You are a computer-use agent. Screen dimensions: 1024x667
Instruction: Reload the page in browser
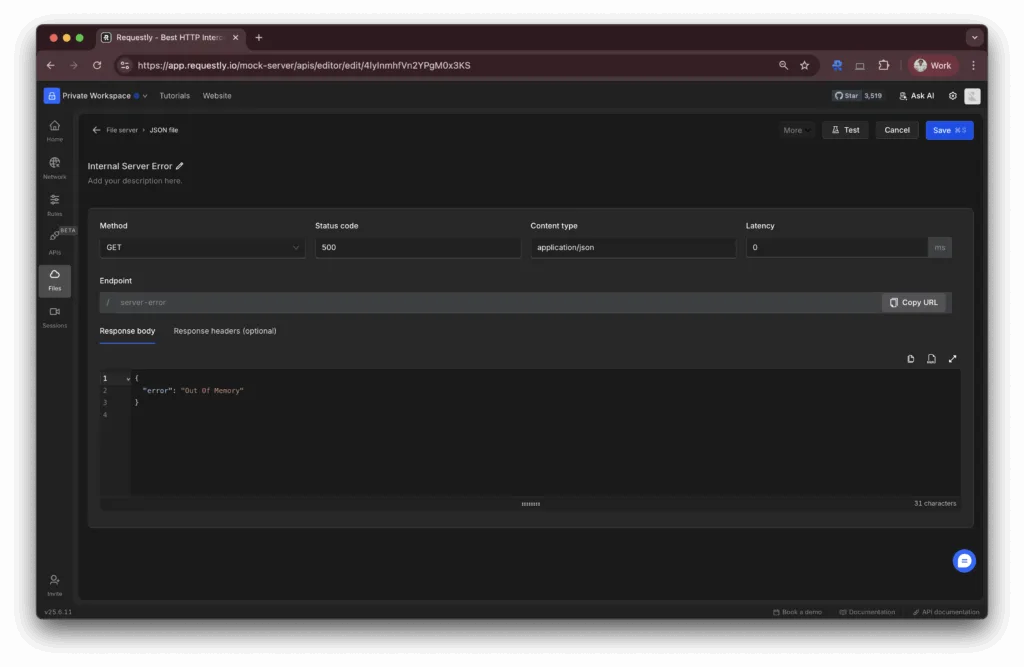97,65
